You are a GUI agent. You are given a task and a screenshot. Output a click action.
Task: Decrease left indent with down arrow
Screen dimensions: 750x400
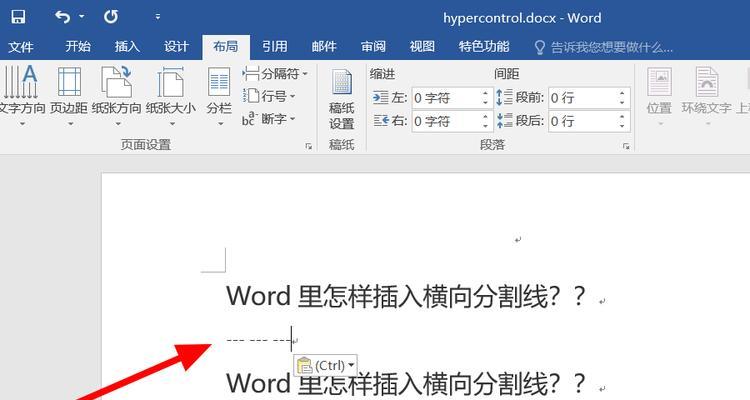pos(485,102)
